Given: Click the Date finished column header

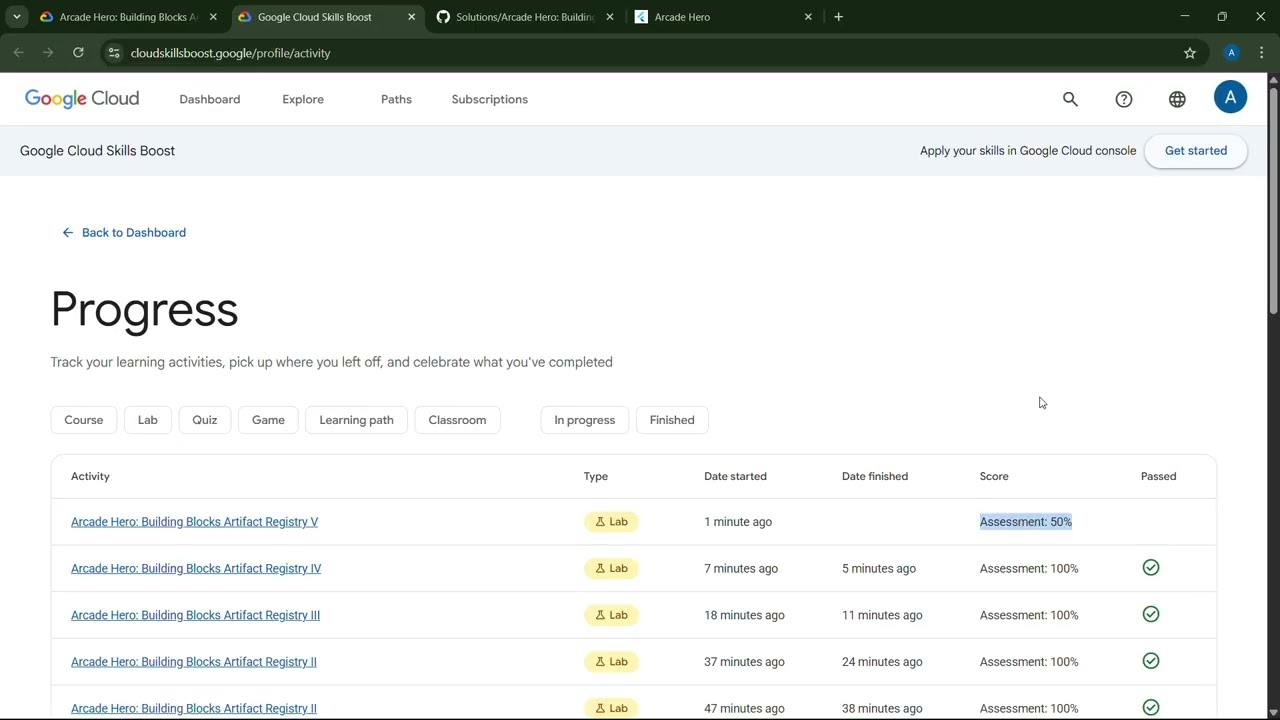Looking at the screenshot, I should point(875,476).
